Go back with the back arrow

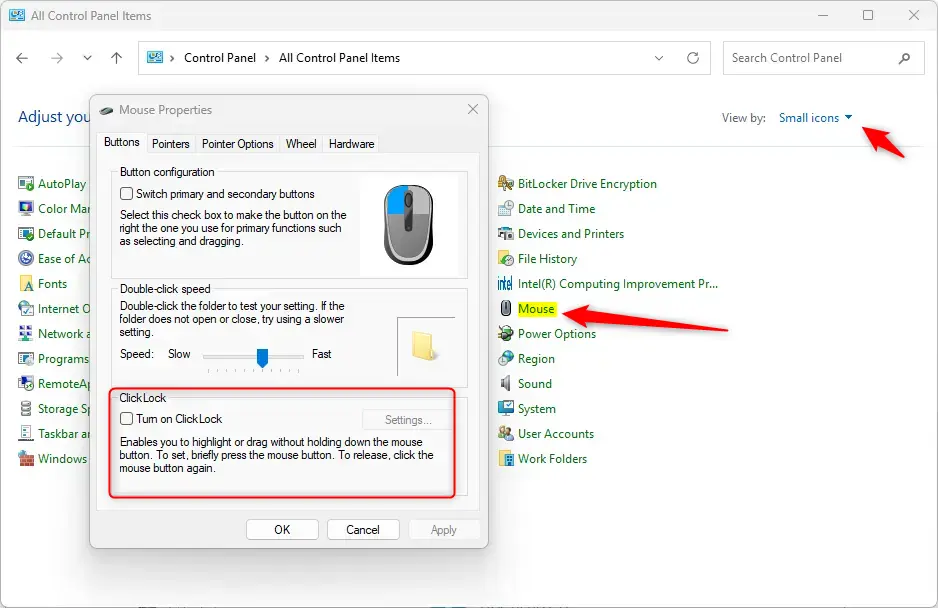[22, 58]
